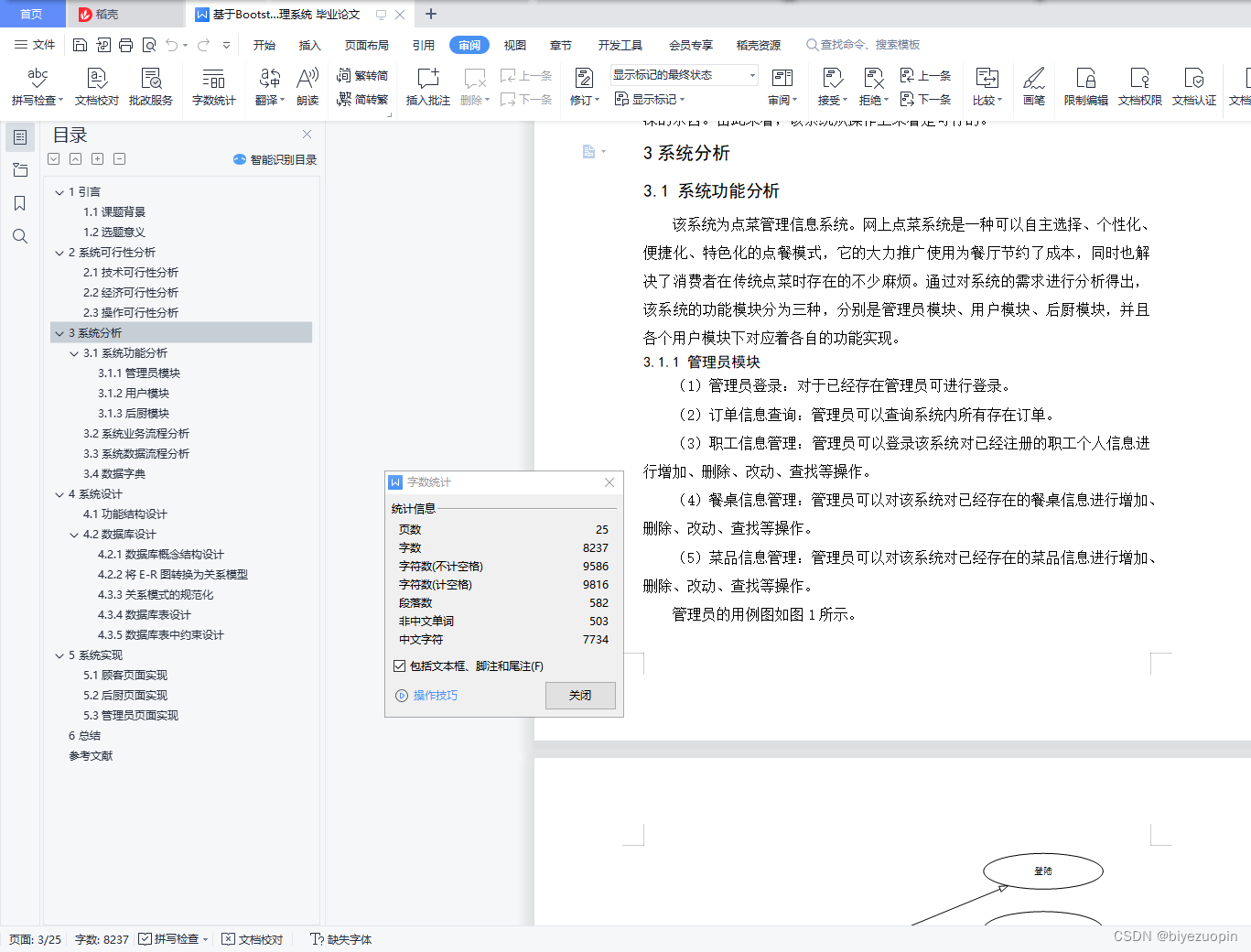Switch to the 页面布局 ribbon tab
This screenshot has height=952, width=1251.
click(x=367, y=45)
